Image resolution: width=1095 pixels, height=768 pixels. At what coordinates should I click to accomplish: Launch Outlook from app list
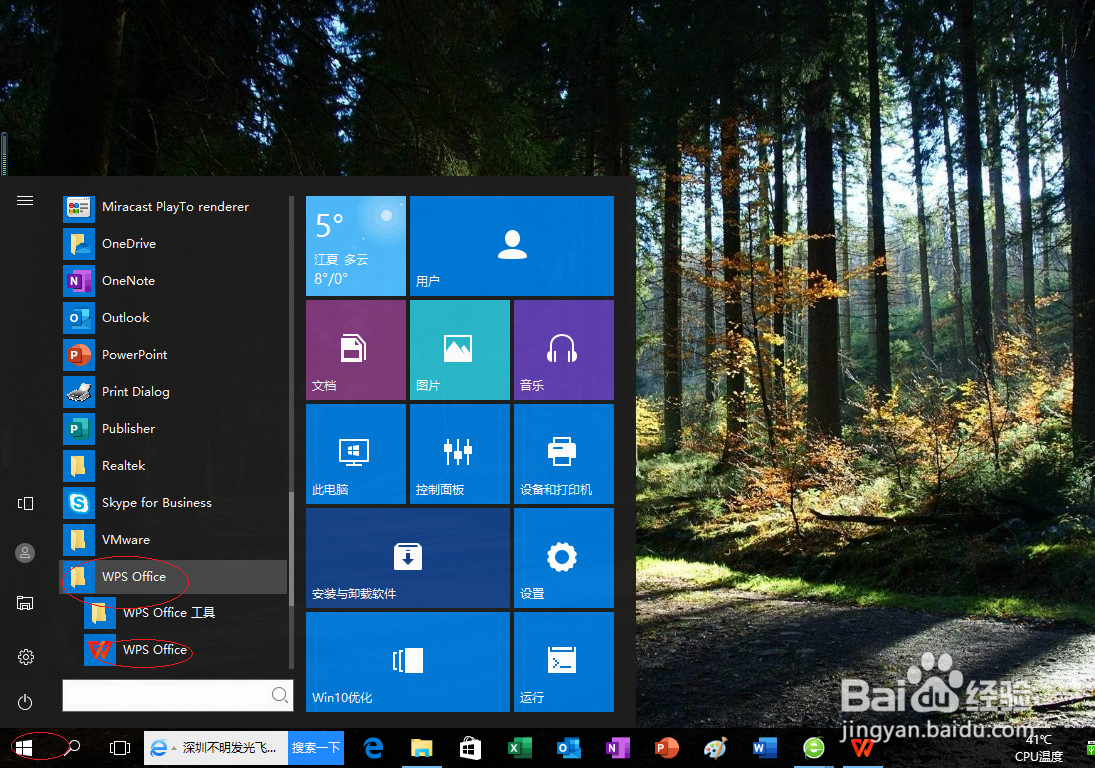tap(175, 318)
